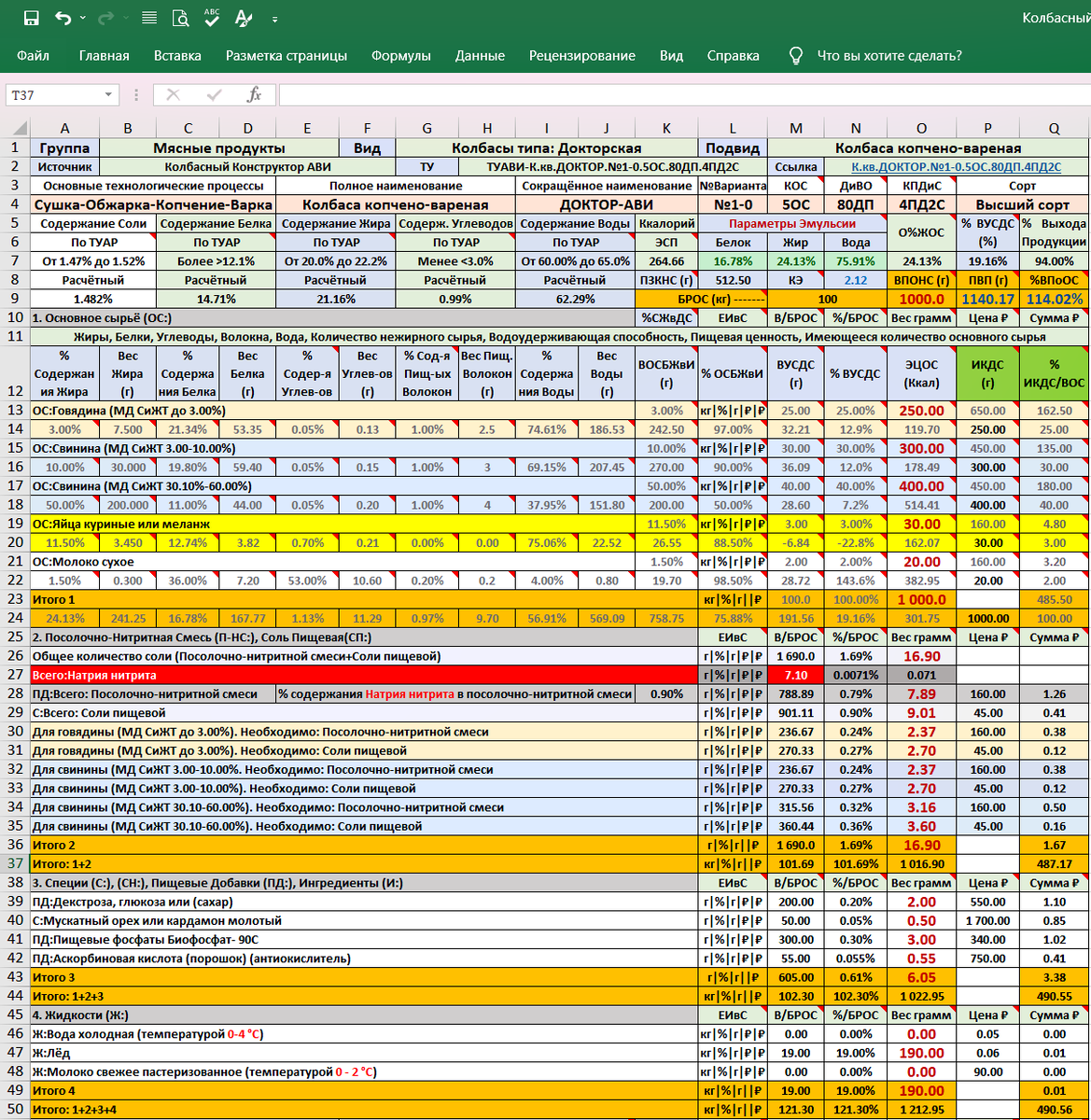The width and height of the screenshot is (1091, 1120).
Task: Select column K header
Action: pyautogui.click(x=665, y=129)
